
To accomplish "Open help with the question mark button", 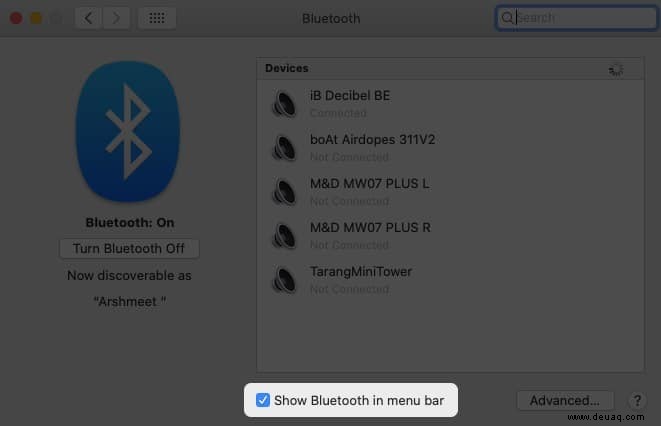I will click(x=637, y=400).
